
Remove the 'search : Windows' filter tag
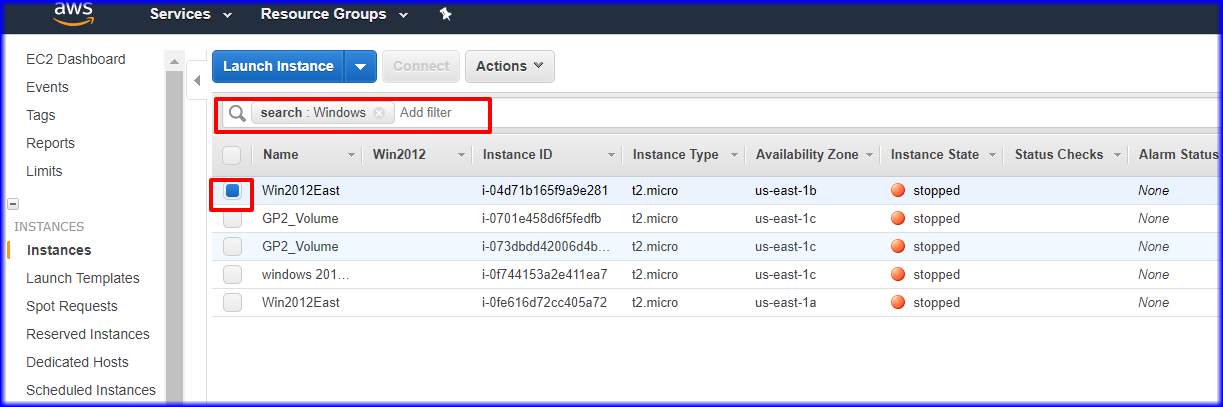click(x=379, y=113)
